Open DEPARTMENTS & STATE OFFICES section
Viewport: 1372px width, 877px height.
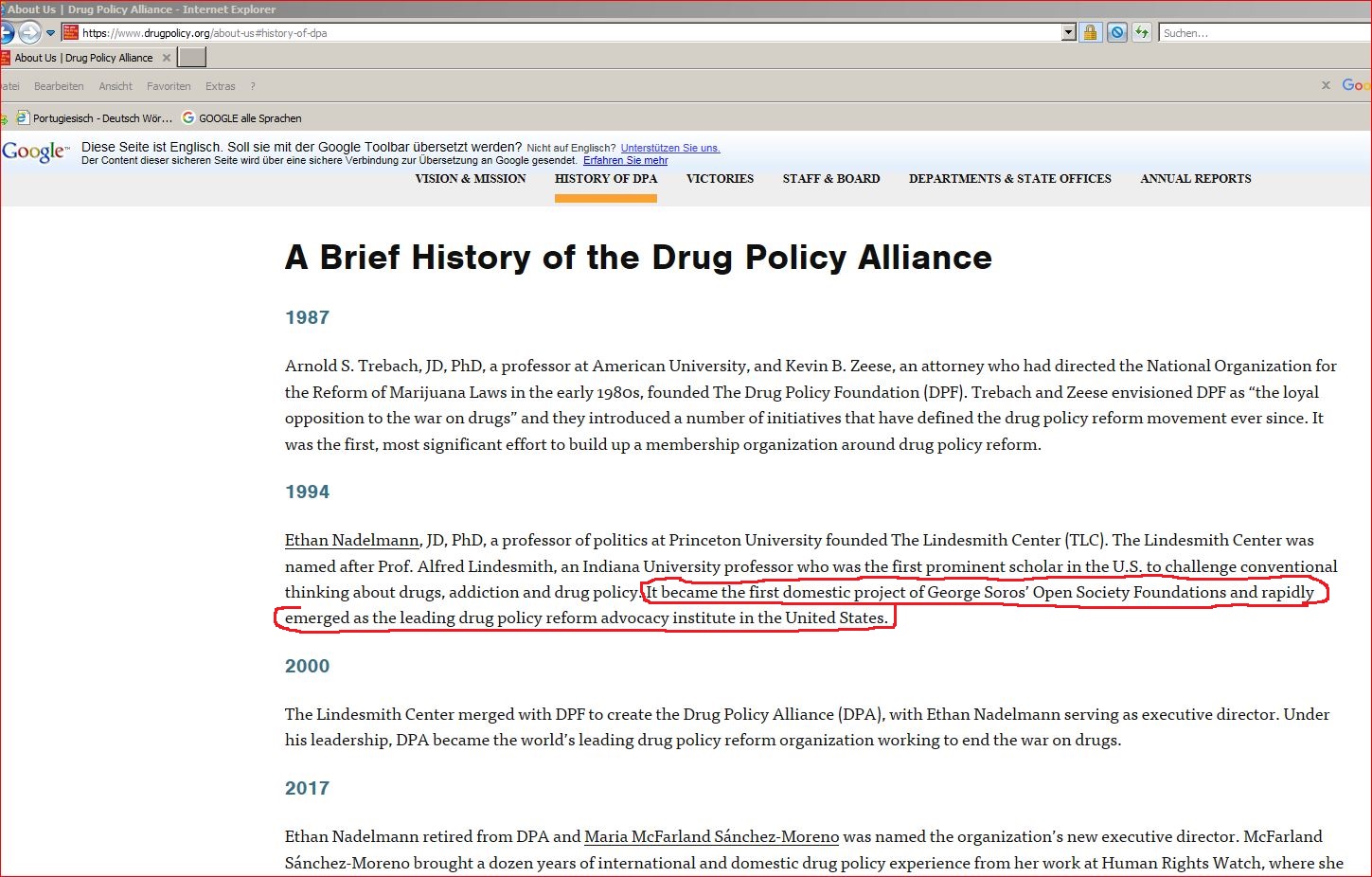pos(1010,178)
